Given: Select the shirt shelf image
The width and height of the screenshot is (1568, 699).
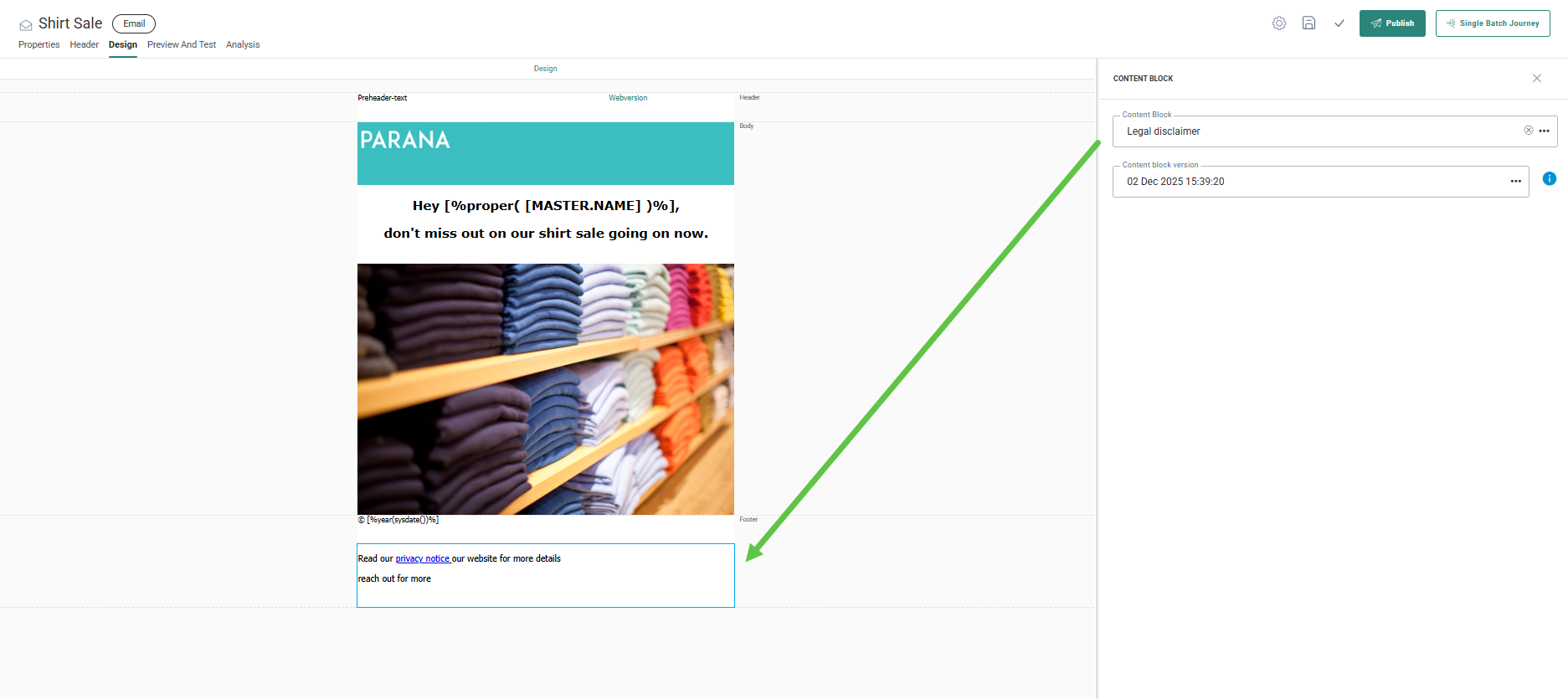Looking at the screenshot, I should (545, 389).
